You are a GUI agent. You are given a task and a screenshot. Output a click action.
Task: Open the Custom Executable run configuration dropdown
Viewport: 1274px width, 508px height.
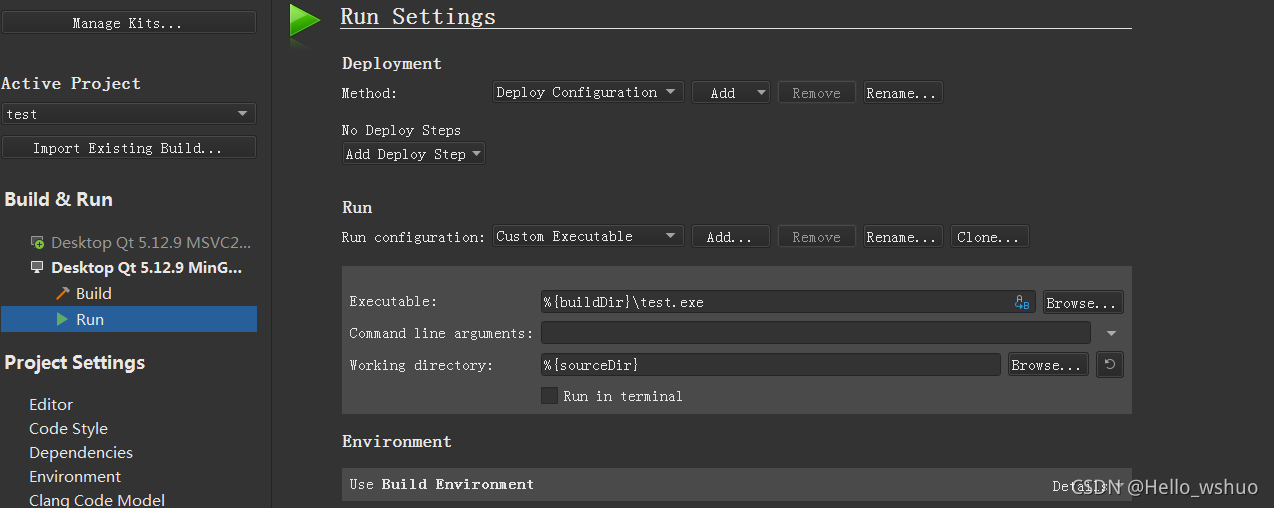point(588,236)
